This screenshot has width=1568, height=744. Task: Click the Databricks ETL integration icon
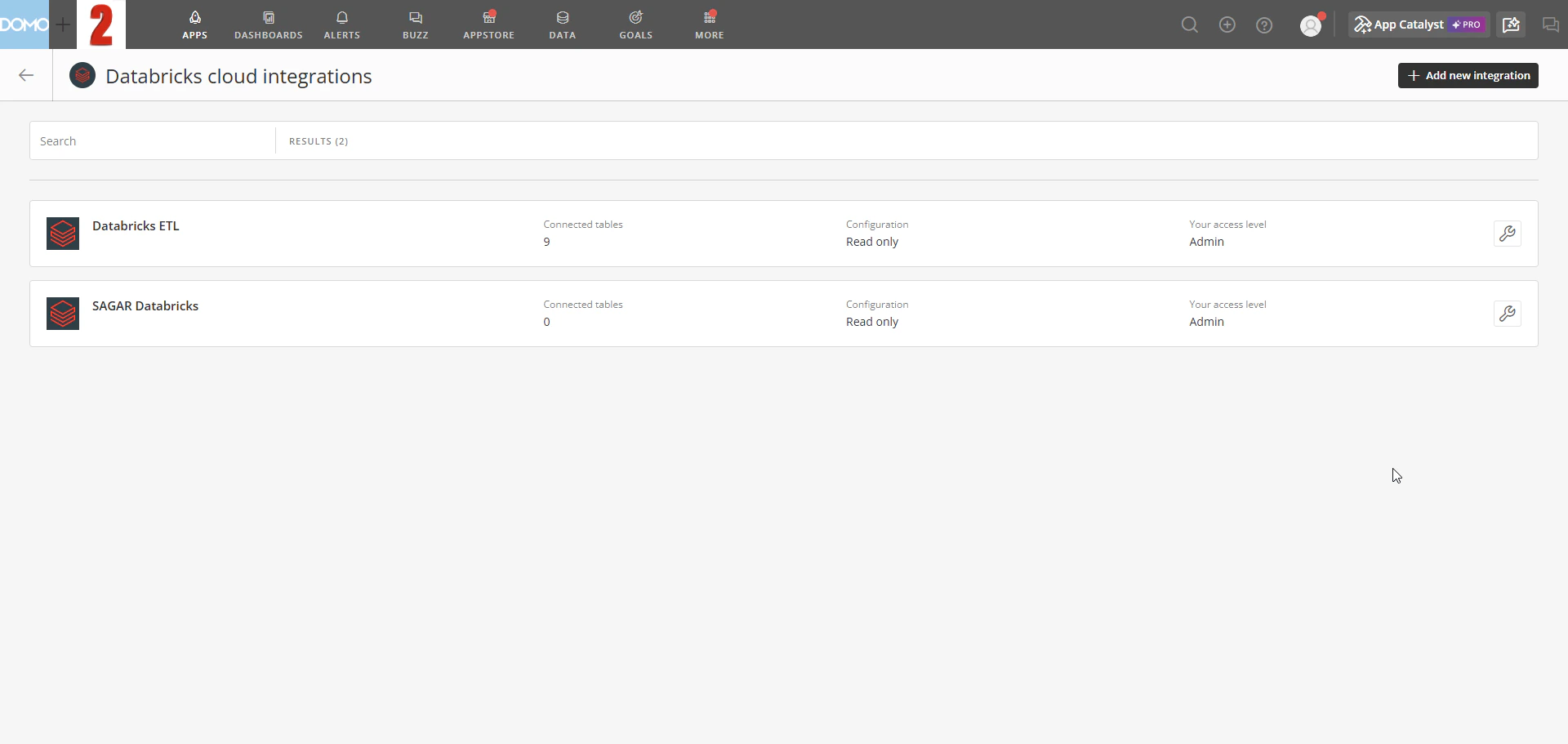63,234
